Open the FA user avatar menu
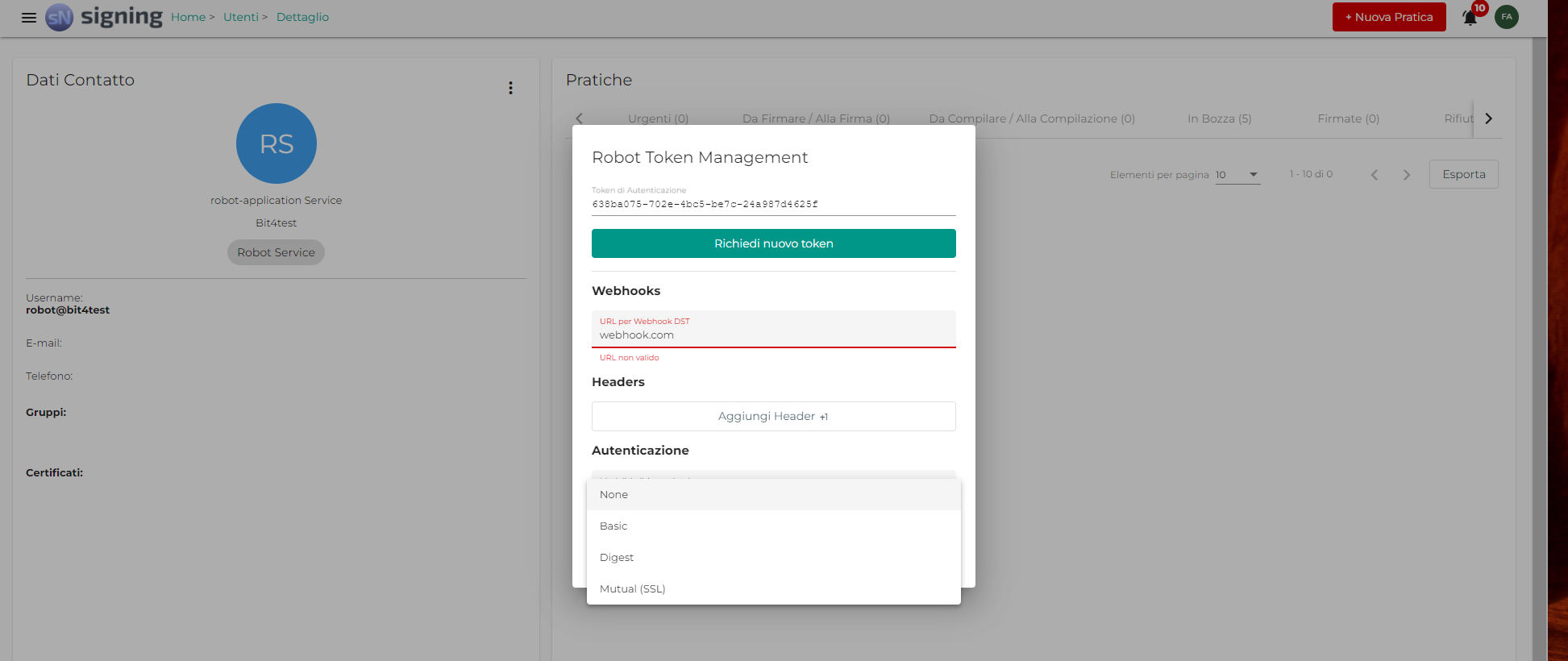 1506,17
